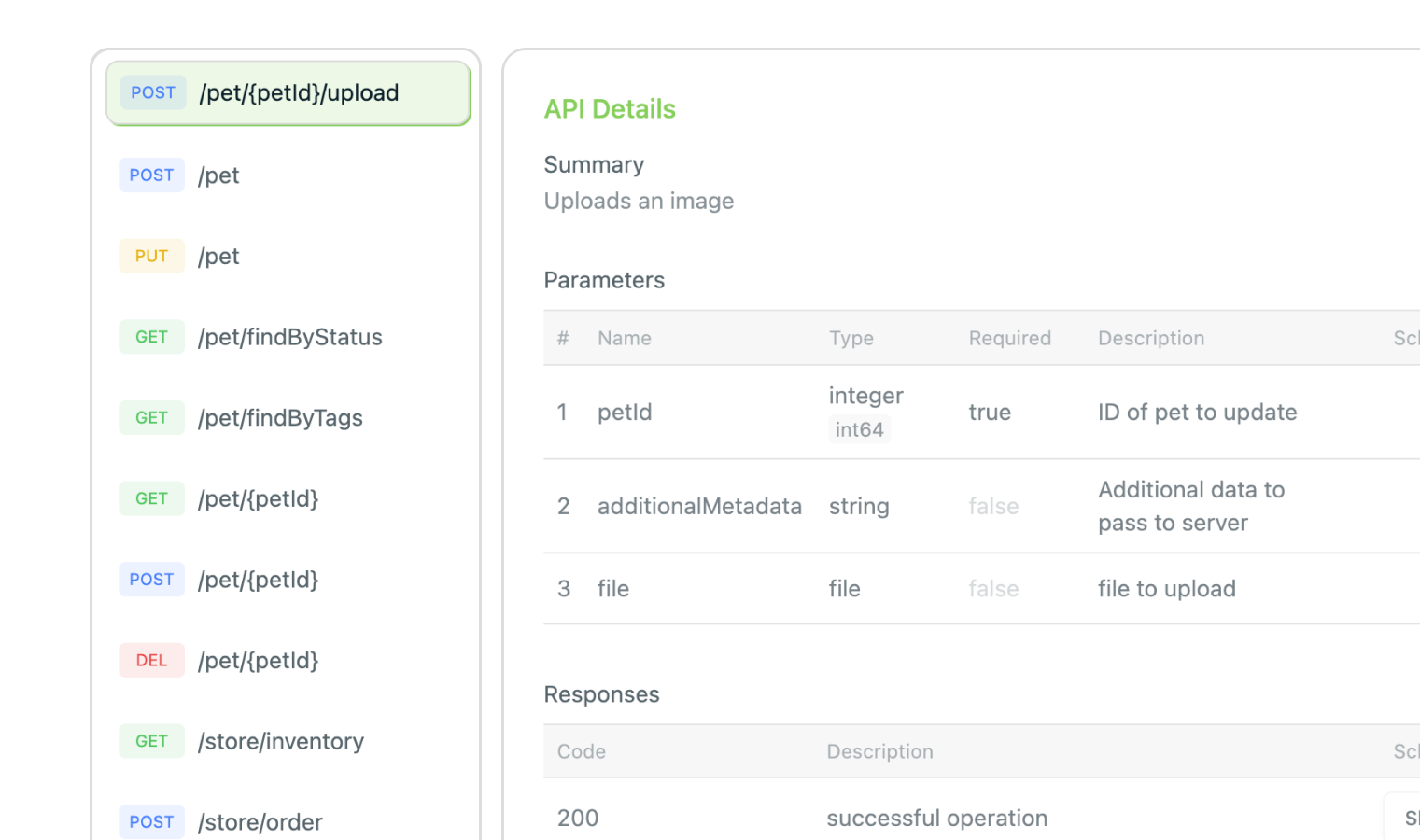Screen dimensions: 1420x840
Task: Click 'file to upload' description
Action: 1167,589
